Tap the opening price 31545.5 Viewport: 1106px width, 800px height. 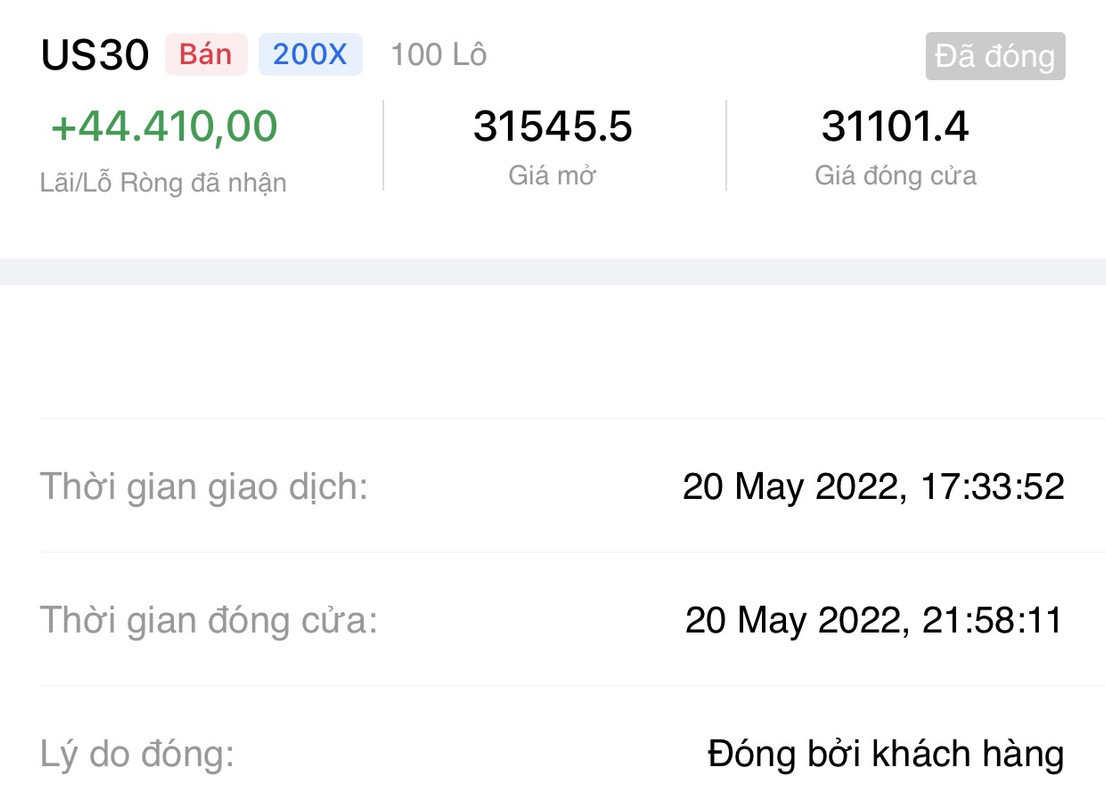pyautogui.click(x=553, y=127)
